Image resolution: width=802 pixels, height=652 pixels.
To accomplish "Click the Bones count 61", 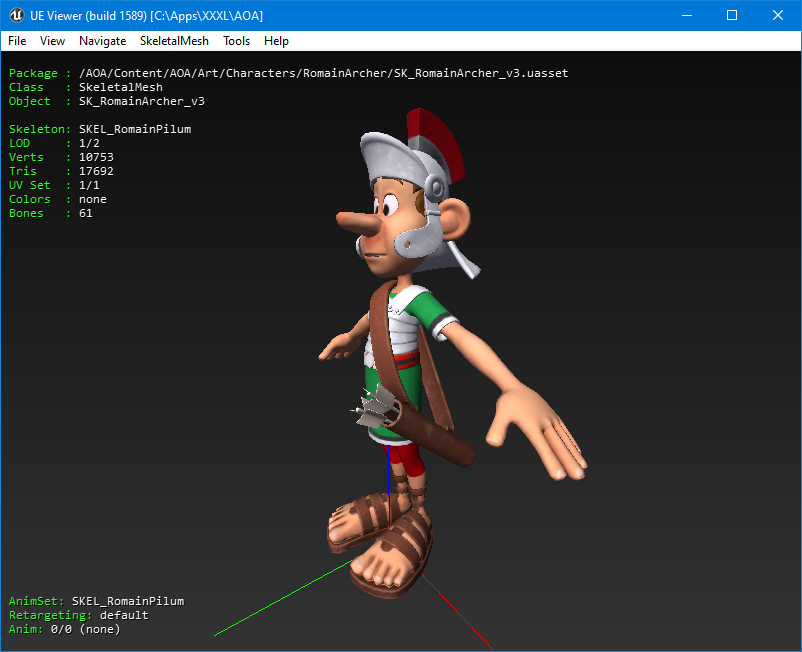I will [x=85, y=213].
